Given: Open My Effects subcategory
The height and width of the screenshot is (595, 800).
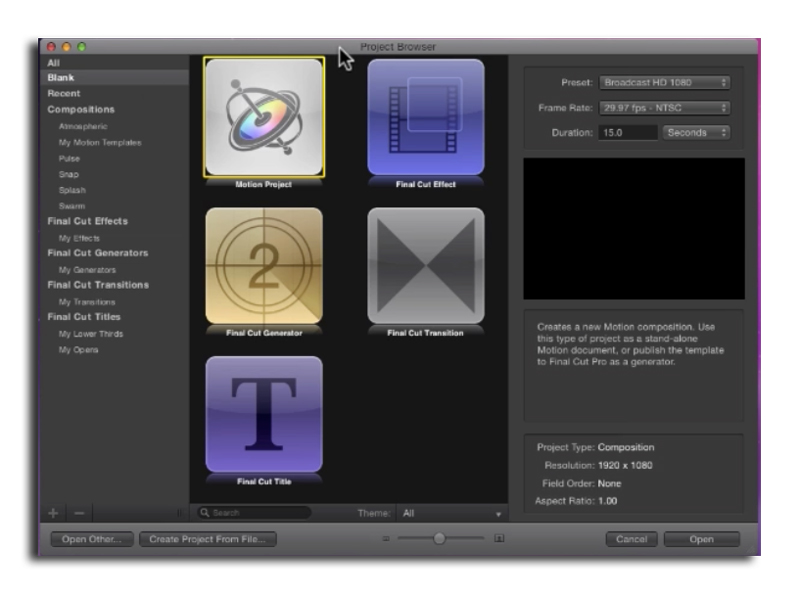Looking at the screenshot, I should click(79, 238).
